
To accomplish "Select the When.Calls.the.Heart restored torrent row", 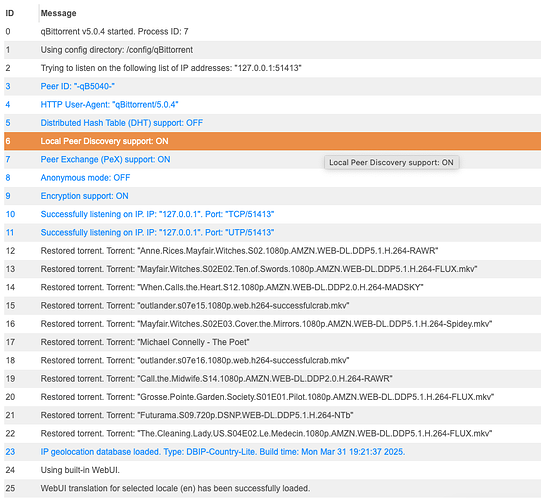I will pos(272,287).
